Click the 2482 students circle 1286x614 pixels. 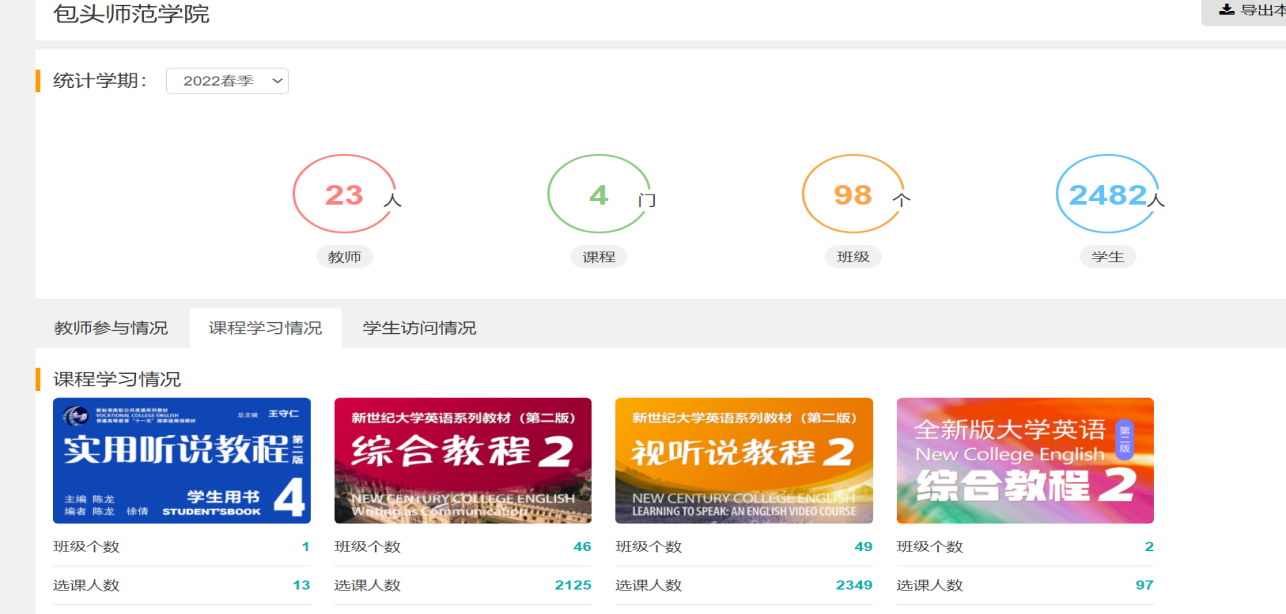[1108, 194]
